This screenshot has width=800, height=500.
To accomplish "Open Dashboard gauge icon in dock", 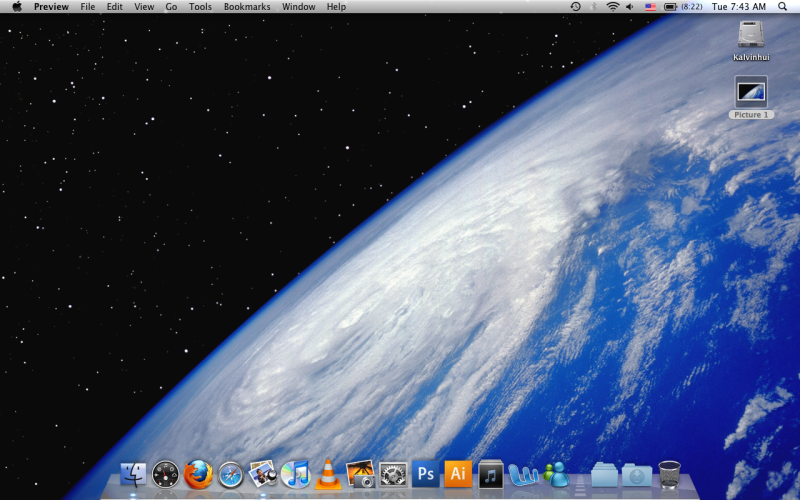I will click(x=166, y=473).
